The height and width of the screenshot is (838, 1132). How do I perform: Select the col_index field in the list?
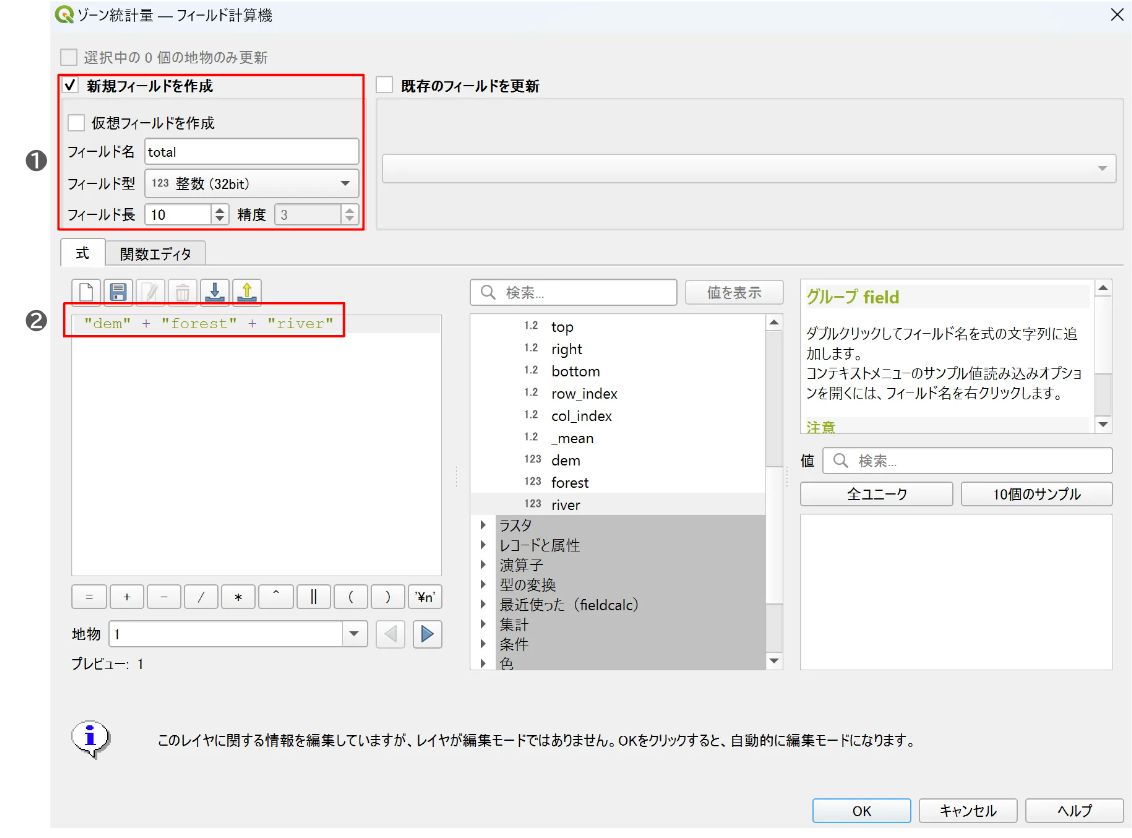pos(581,416)
